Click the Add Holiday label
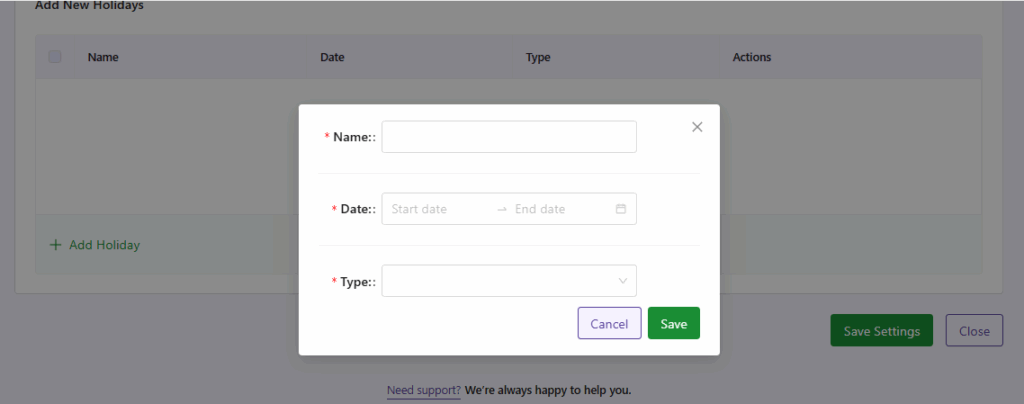This screenshot has height=404, width=1024. [104, 245]
